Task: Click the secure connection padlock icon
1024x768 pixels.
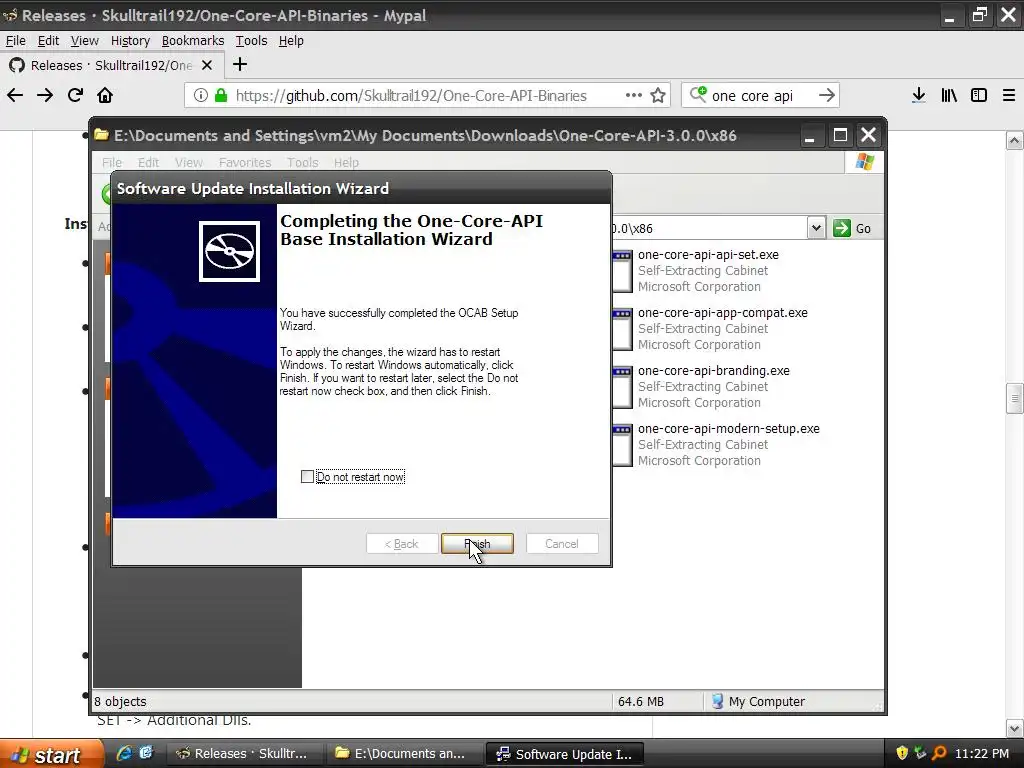Action: coord(221,95)
